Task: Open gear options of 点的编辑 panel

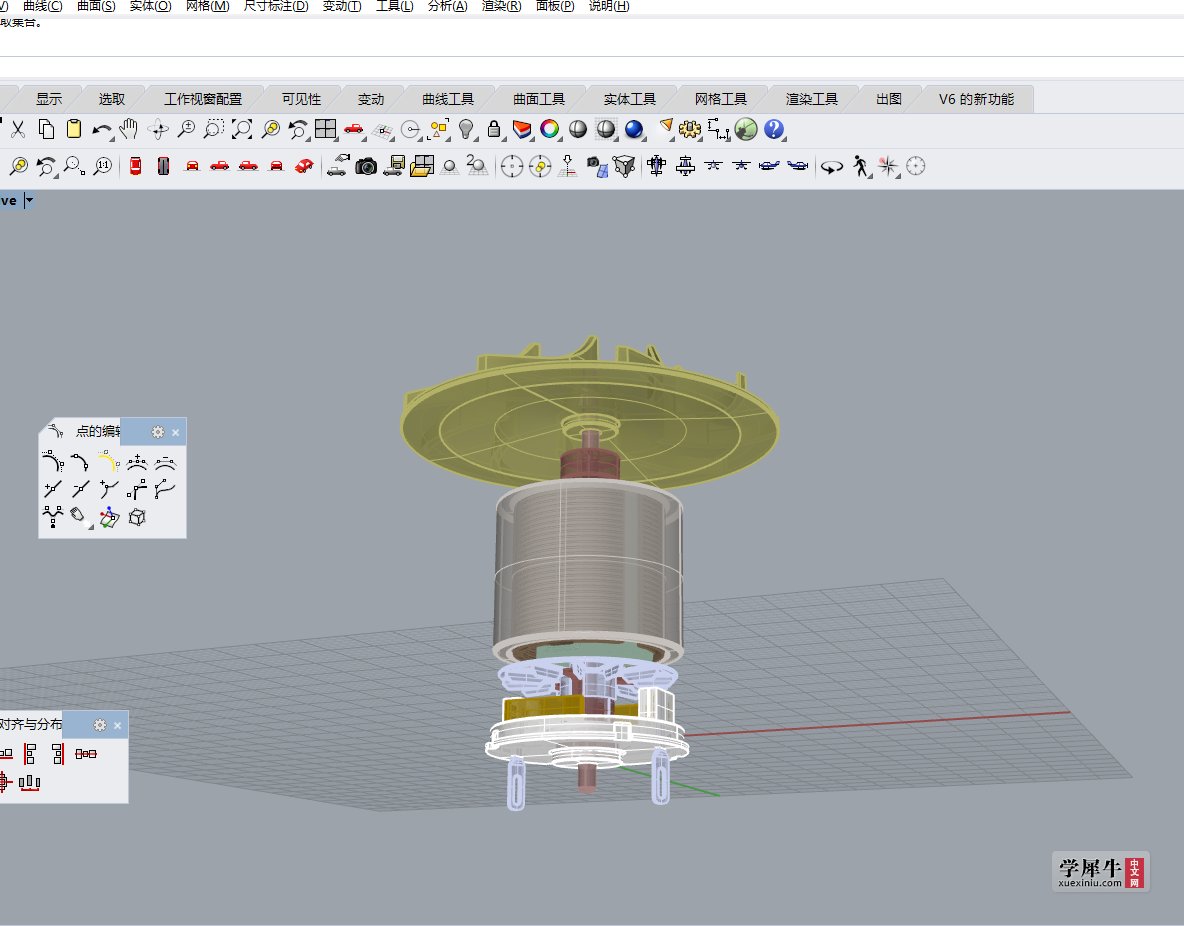Action: tap(158, 432)
